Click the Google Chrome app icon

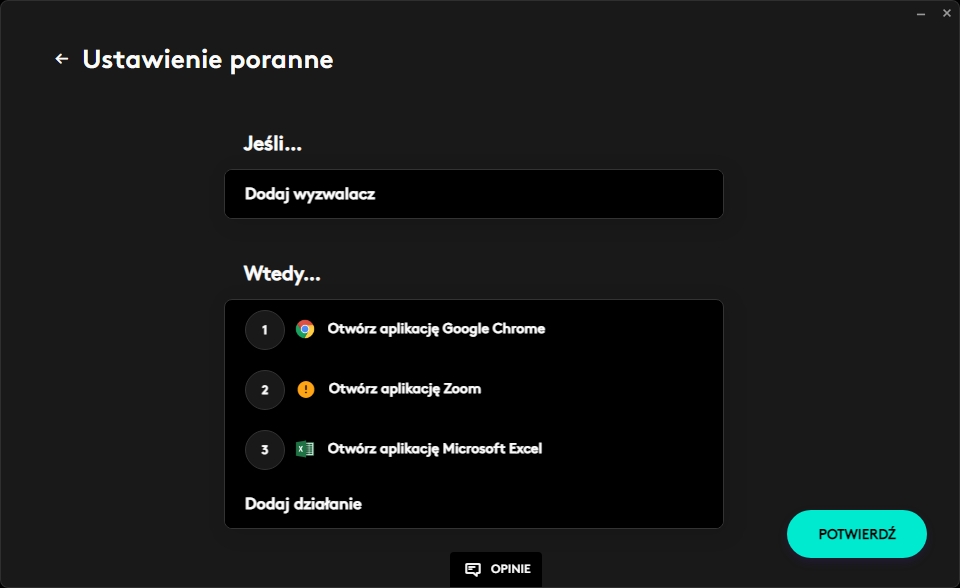pos(305,329)
